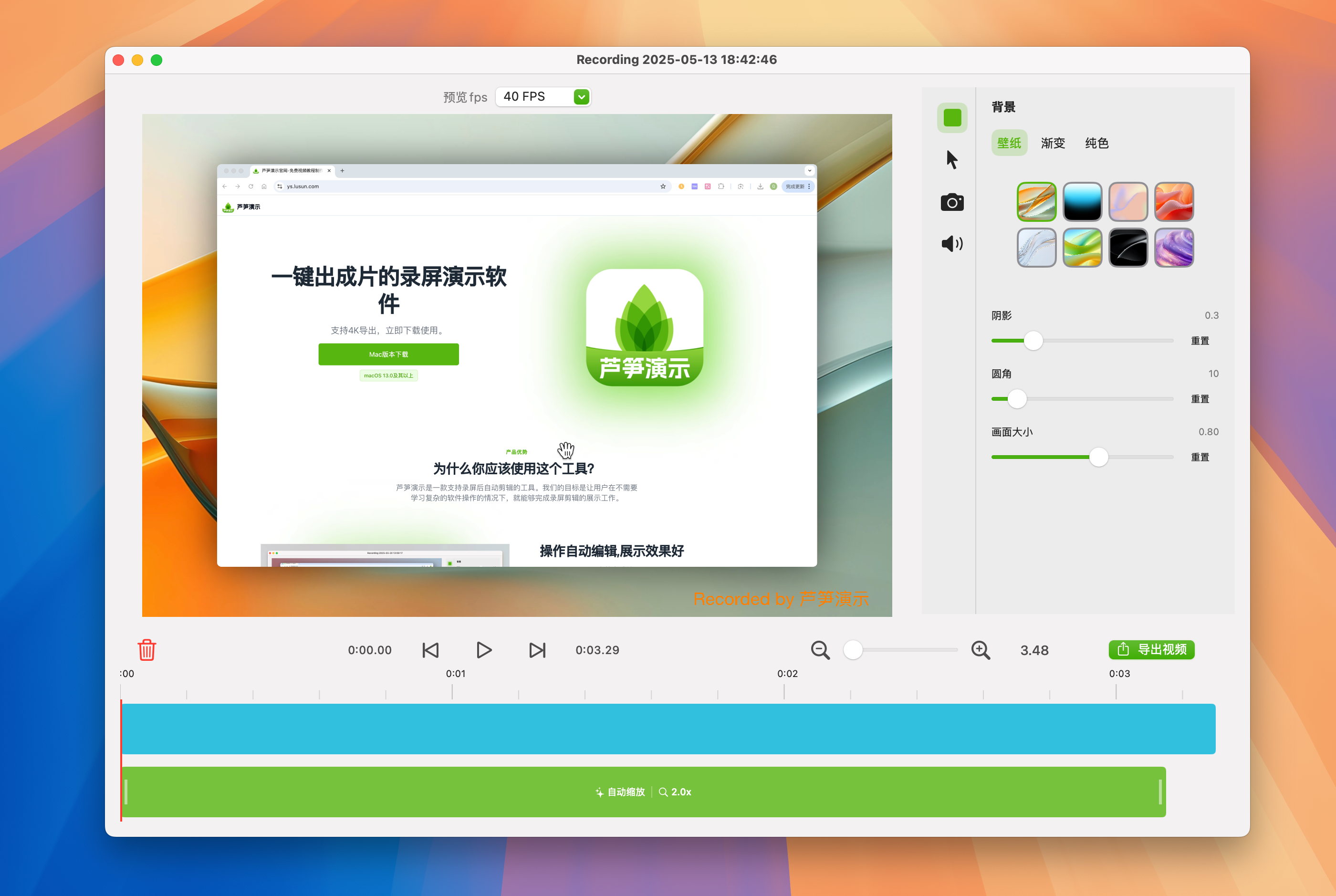Image resolution: width=1336 pixels, height=896 pixels.
Task: Switch to the 渐变 background tab
Action: [x=1053, y=143]
